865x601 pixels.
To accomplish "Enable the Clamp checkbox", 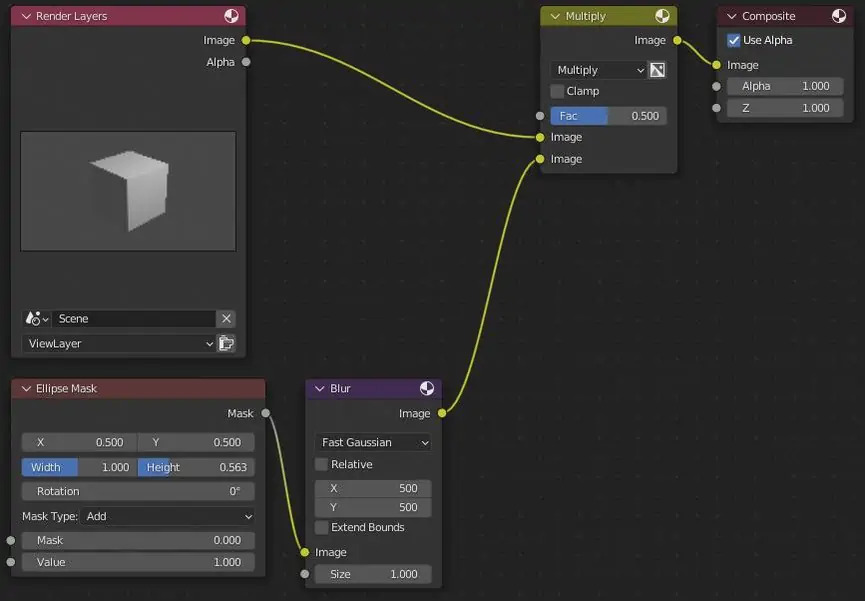I will coord(558,91).
